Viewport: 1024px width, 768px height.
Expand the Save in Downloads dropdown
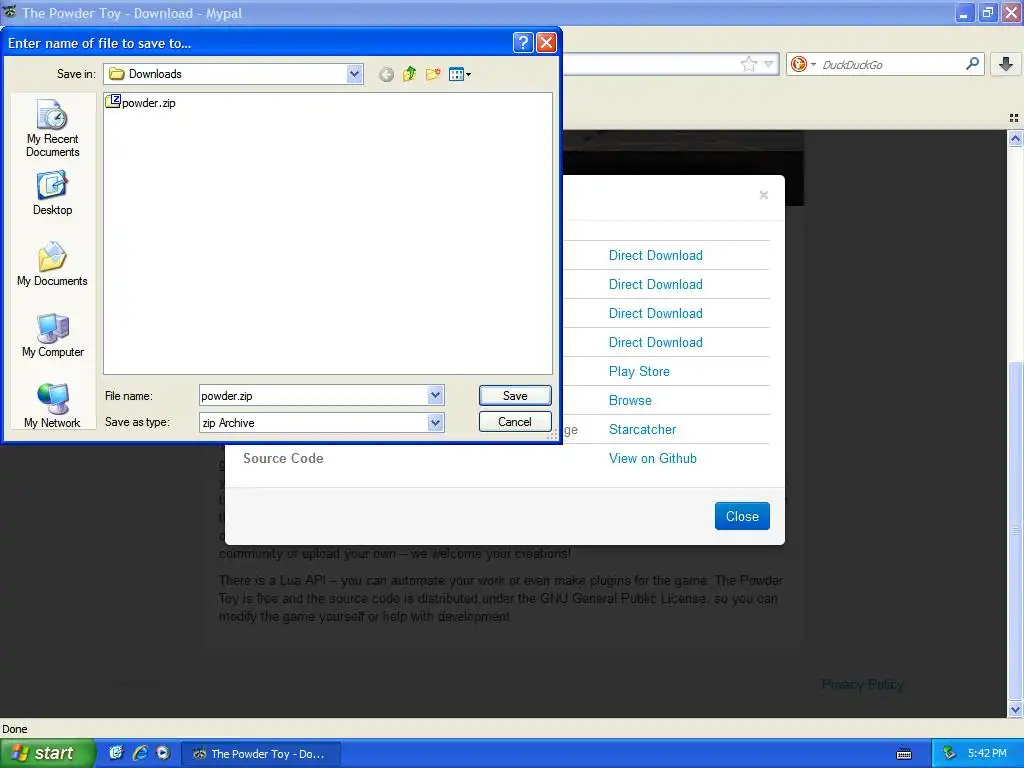354,74
